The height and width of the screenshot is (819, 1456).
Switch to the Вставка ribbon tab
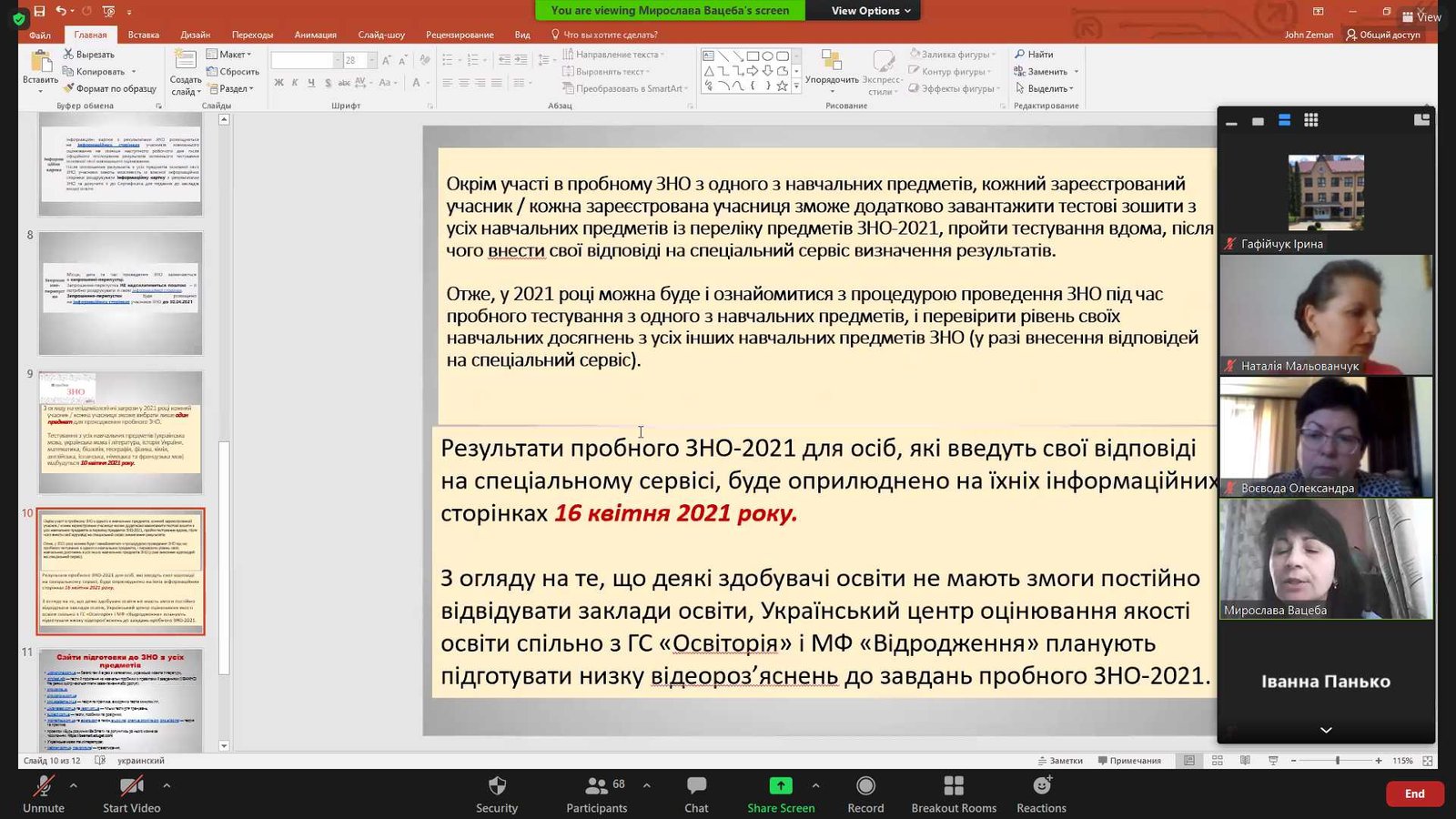click(x=144, y=35)
